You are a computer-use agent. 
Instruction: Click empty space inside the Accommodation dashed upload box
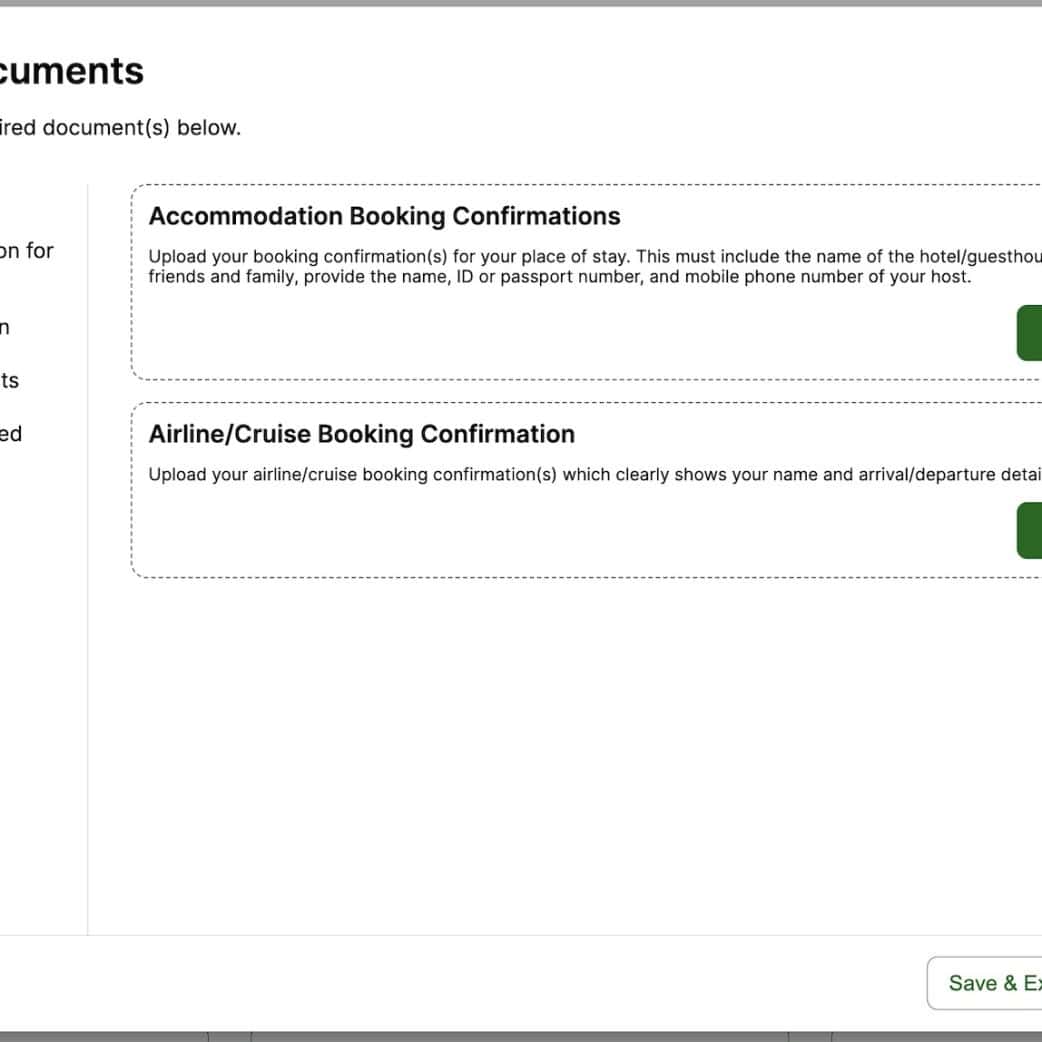tap(500, 335)
